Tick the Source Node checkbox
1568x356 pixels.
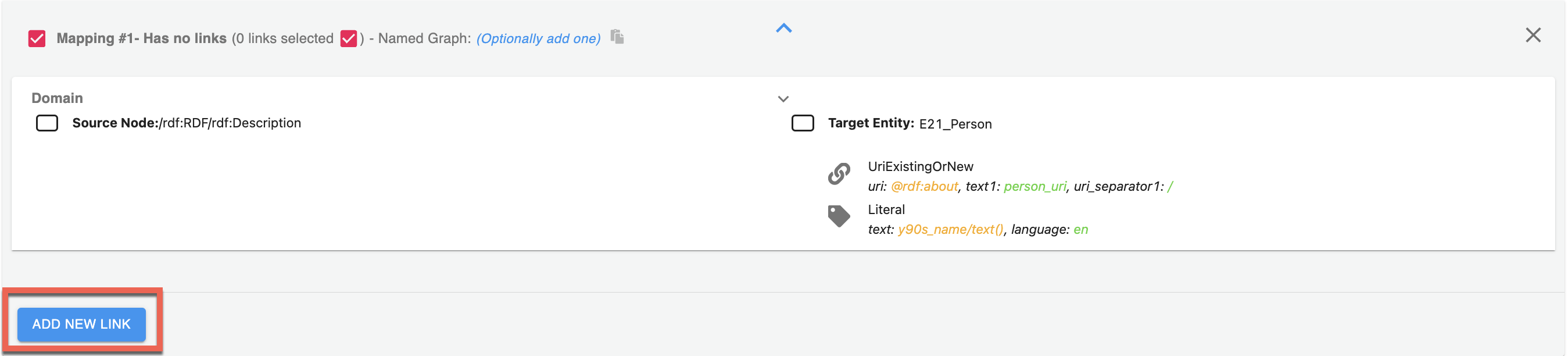(47, 123)
